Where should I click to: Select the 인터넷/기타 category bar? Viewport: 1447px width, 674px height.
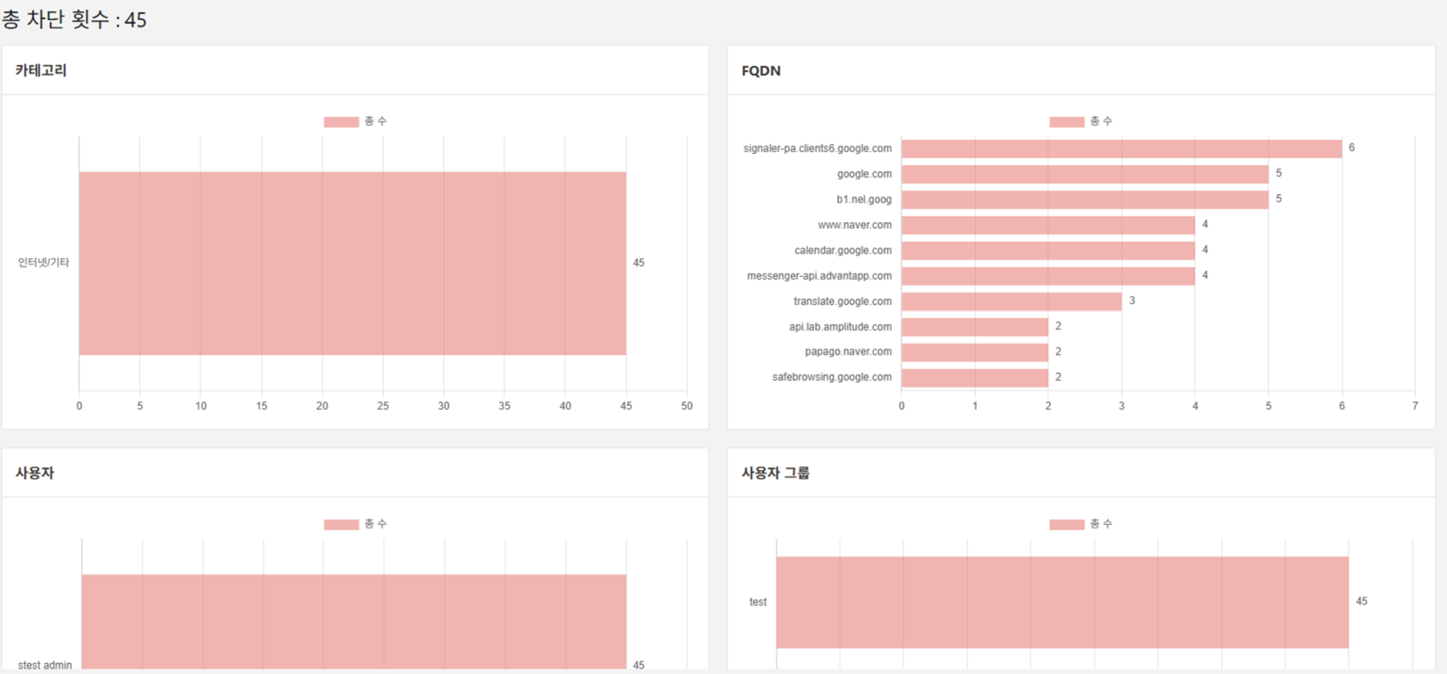352,263
